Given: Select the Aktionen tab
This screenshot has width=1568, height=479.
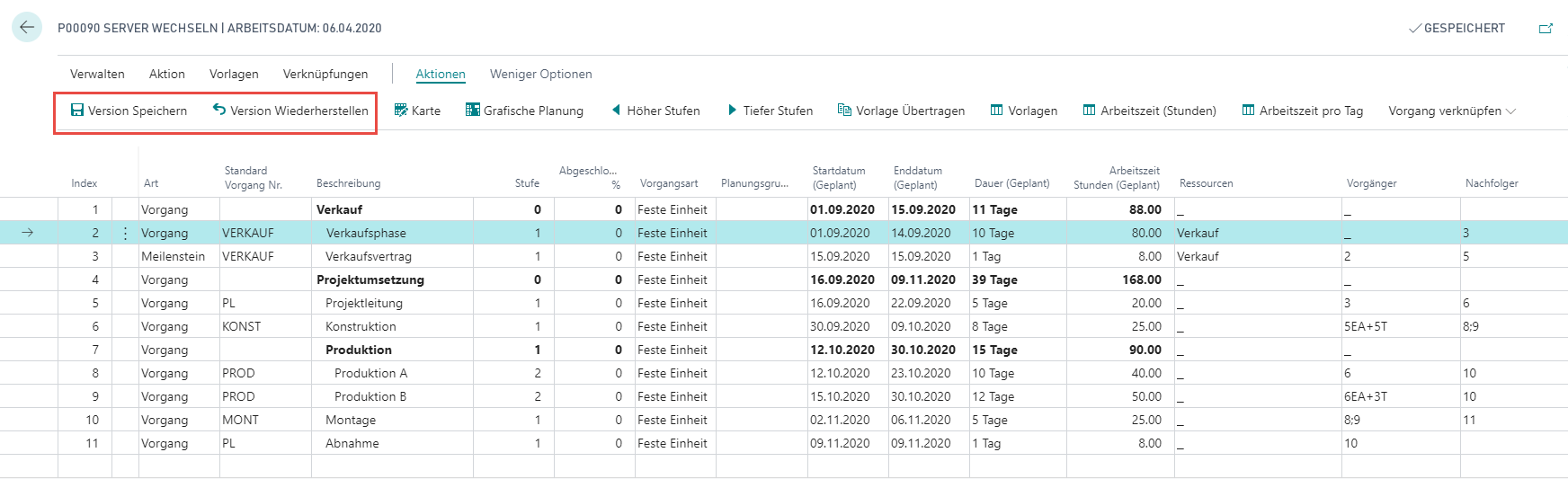Looking at the screenshot, I should (x=441, y=74).
